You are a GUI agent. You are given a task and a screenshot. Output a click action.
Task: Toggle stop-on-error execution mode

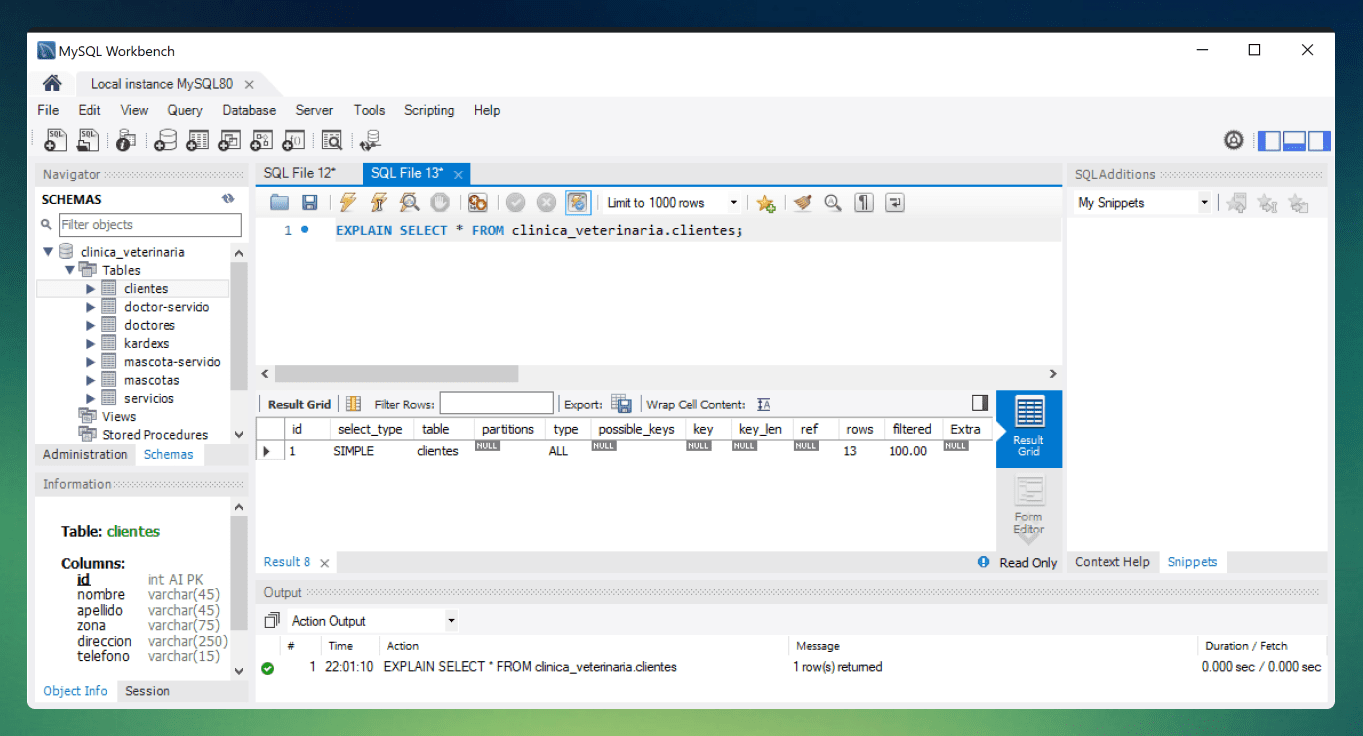[478, 203]
